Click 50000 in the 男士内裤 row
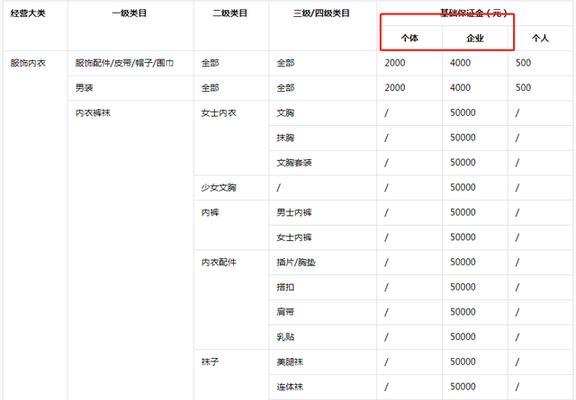Image resolution: width=576 pixels, height=400 pixels. click(x=463, y=212)
